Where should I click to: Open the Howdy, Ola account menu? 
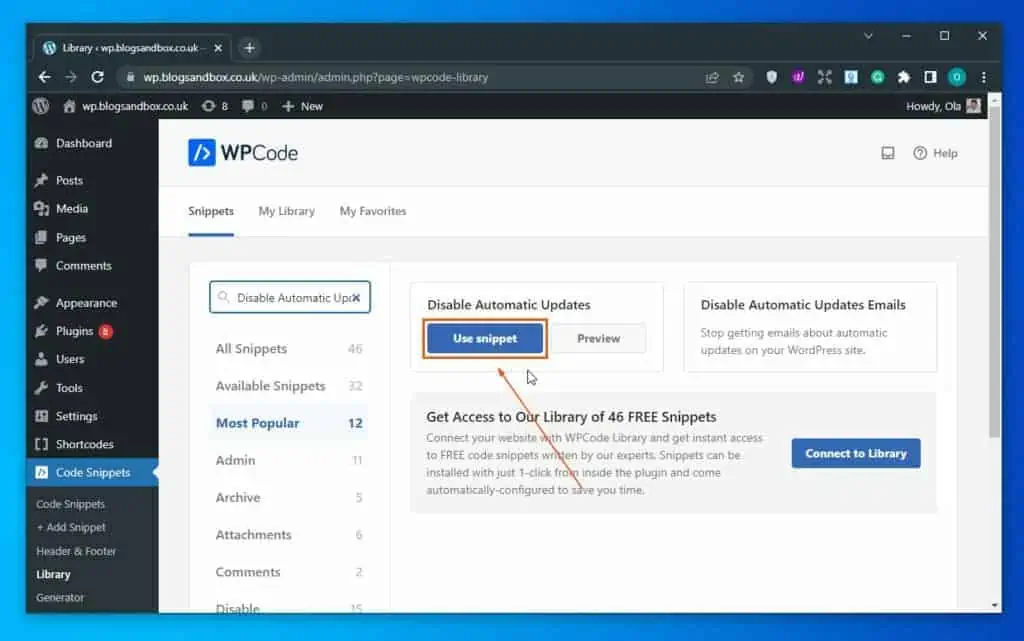tap(938, 106)
